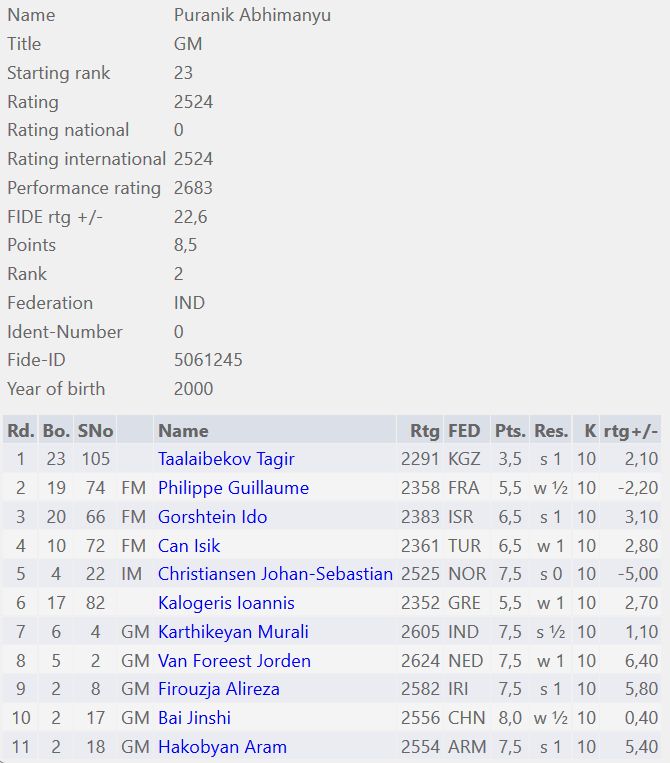Click Hakobyan Aram opponent link
The width and height of the screenshot is (670, 763).
(x=222, y=747)
